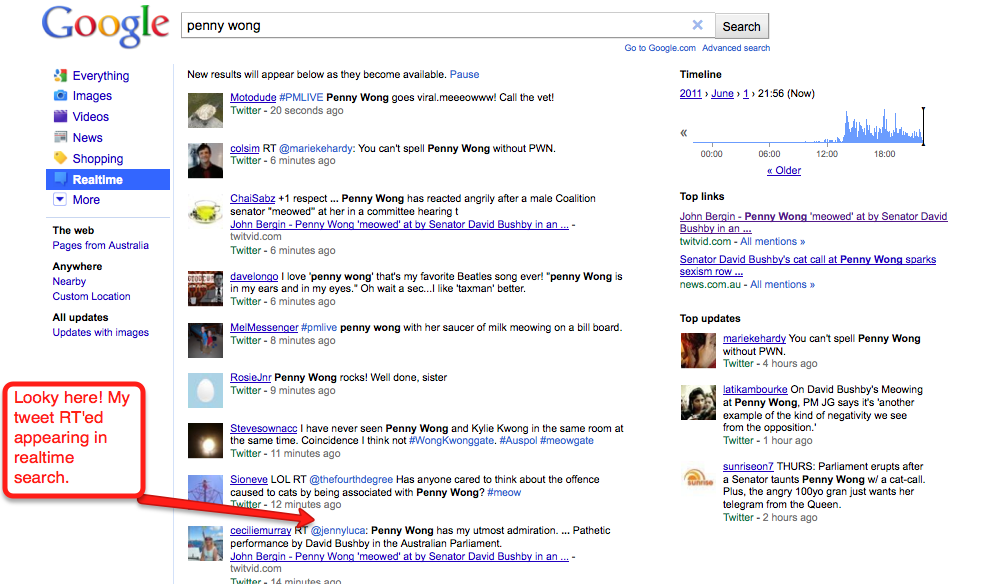Viewport: 982px width, 584px height.
Task: Click the Realtime speech bubble icon
Action: coord(60,180)
